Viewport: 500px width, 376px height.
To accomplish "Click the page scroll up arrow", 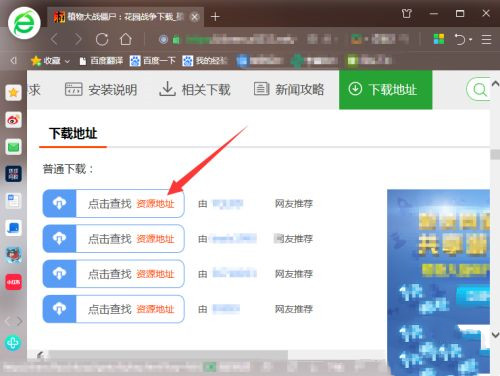I will coord(495,83).
